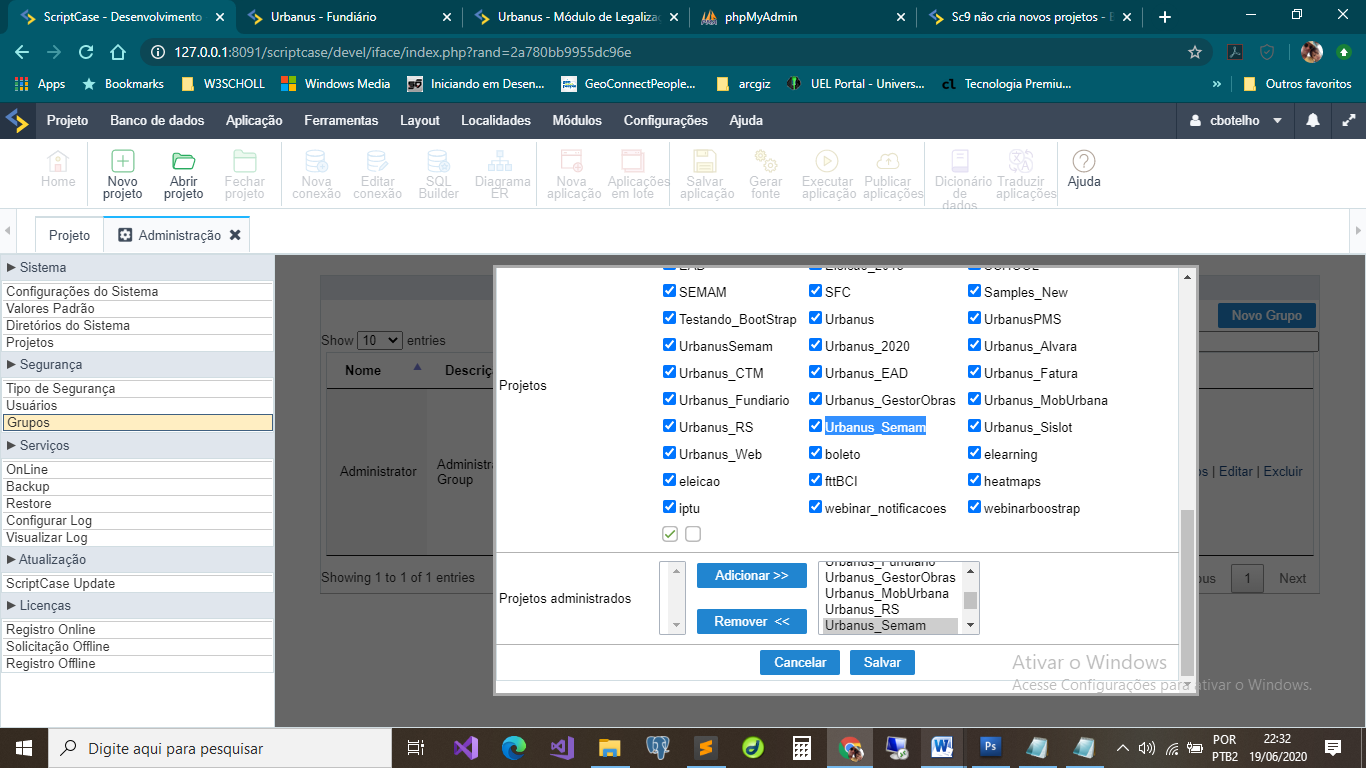1366x768 pixels.
Task: Open the Projeto menu
Action: point(68,120)
